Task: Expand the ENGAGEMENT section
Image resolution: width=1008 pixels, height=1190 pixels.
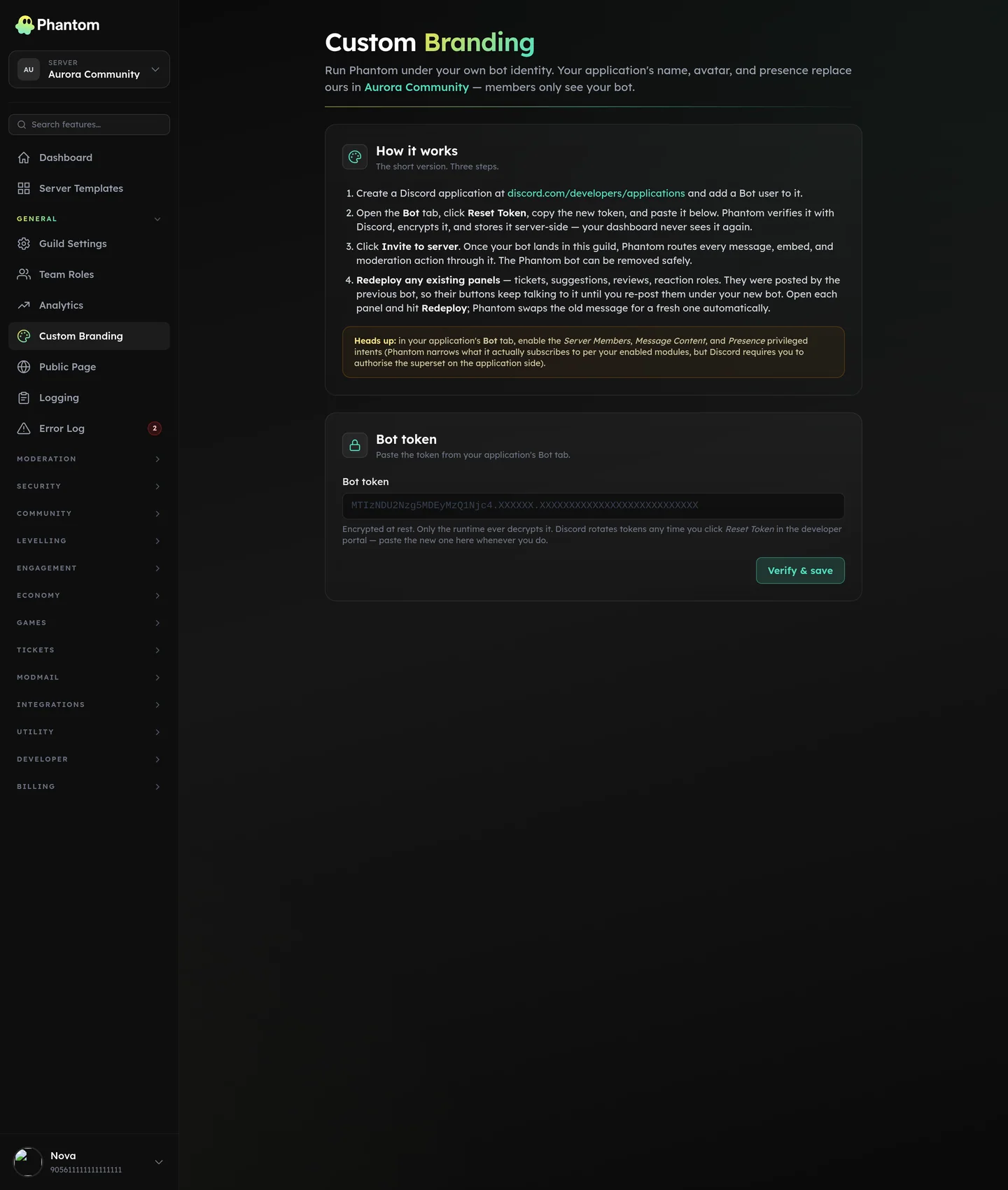Action: (x=89, y=568)
